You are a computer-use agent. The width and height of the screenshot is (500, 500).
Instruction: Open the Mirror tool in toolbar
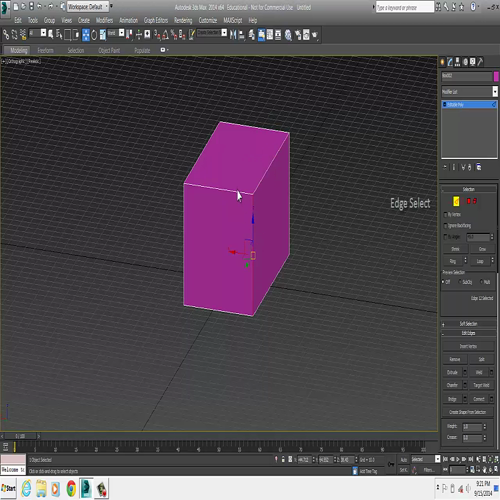(x=233, y=35)
